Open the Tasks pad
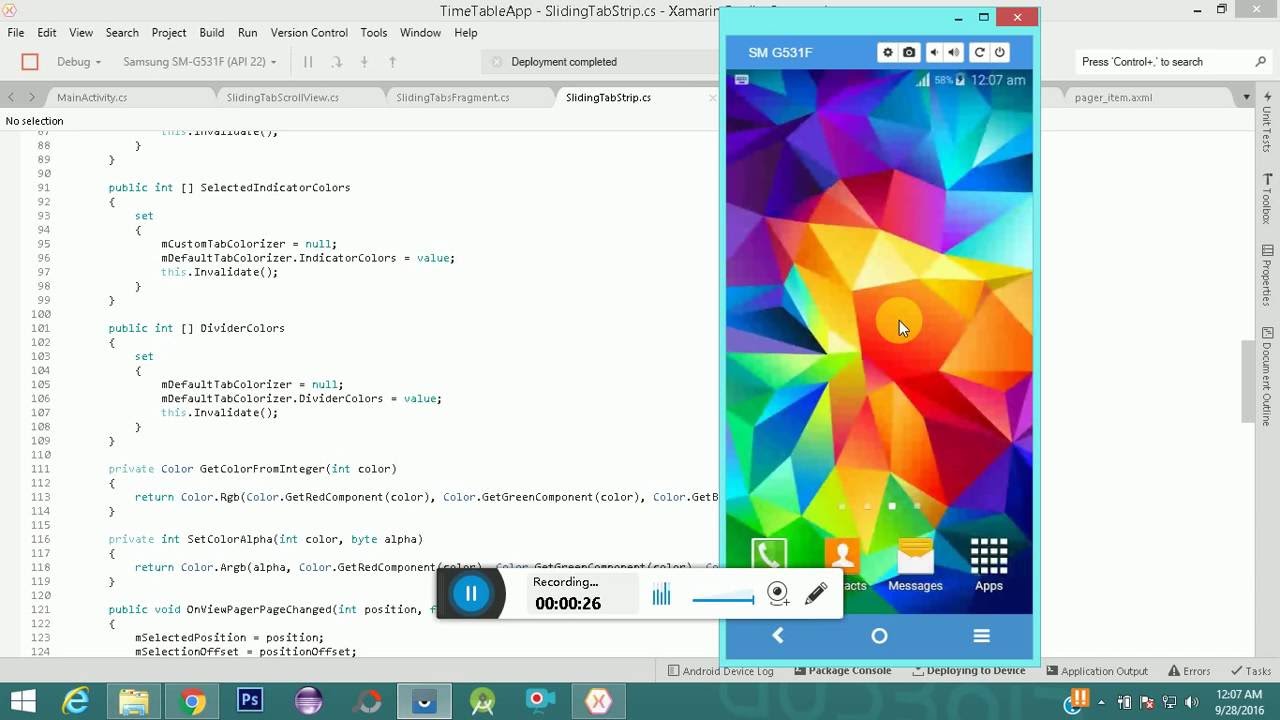 pos(1250,671)
